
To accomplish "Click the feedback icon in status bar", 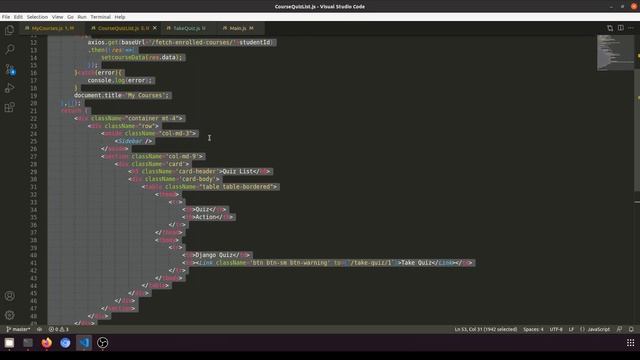I will click(619, 329).
